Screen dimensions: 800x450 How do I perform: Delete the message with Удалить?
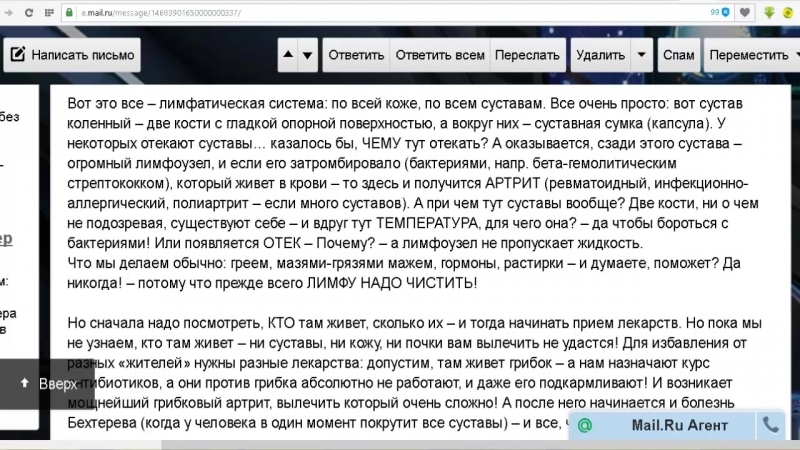tap(601, 55)
